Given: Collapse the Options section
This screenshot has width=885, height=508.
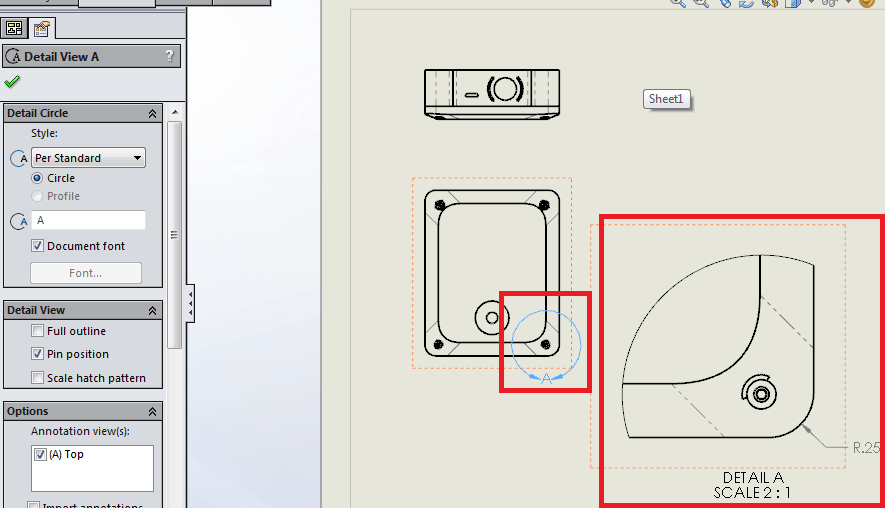Looking at the screenshot, I should [152, 412].
